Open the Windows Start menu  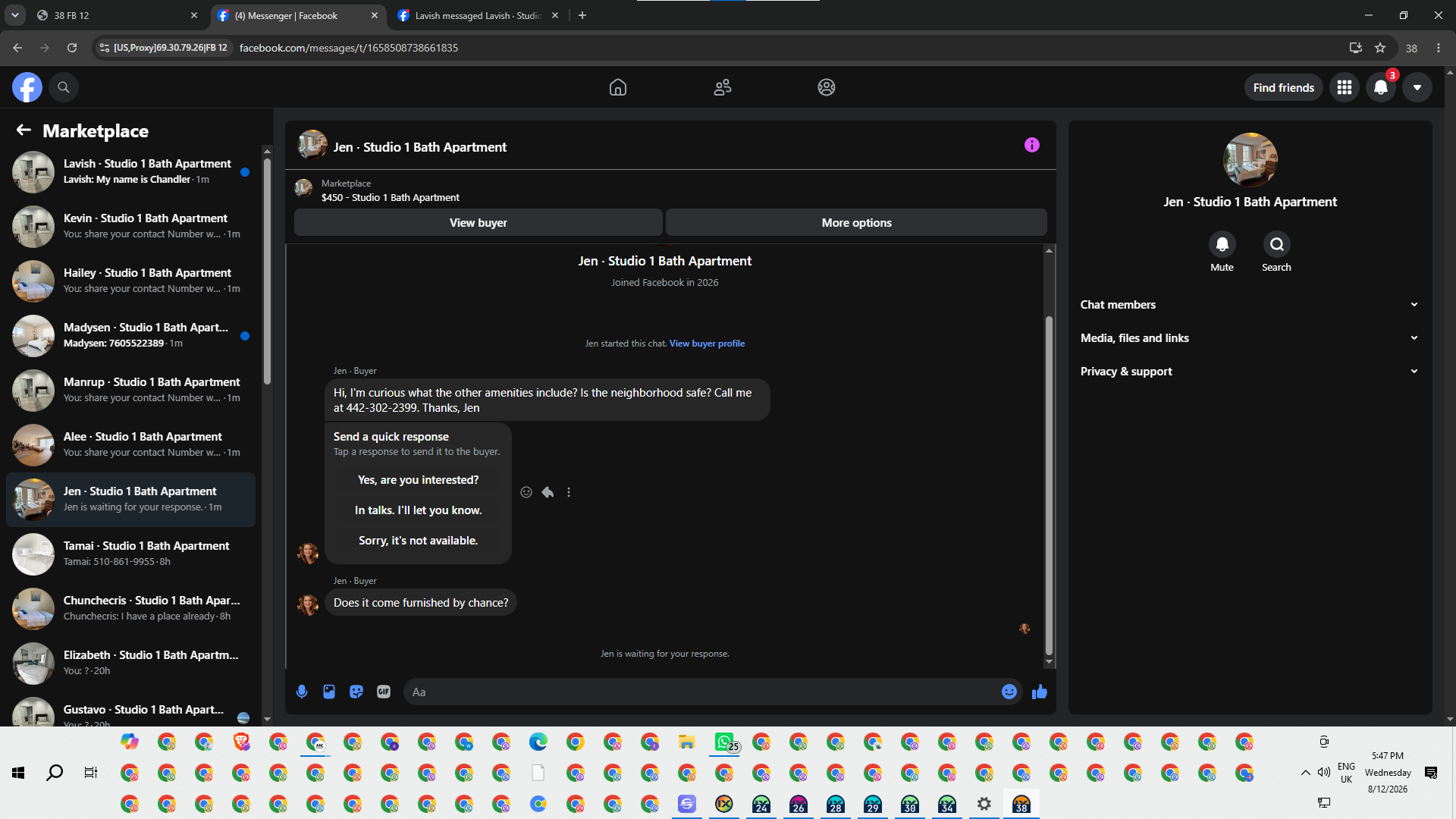[x=18, y=773]
